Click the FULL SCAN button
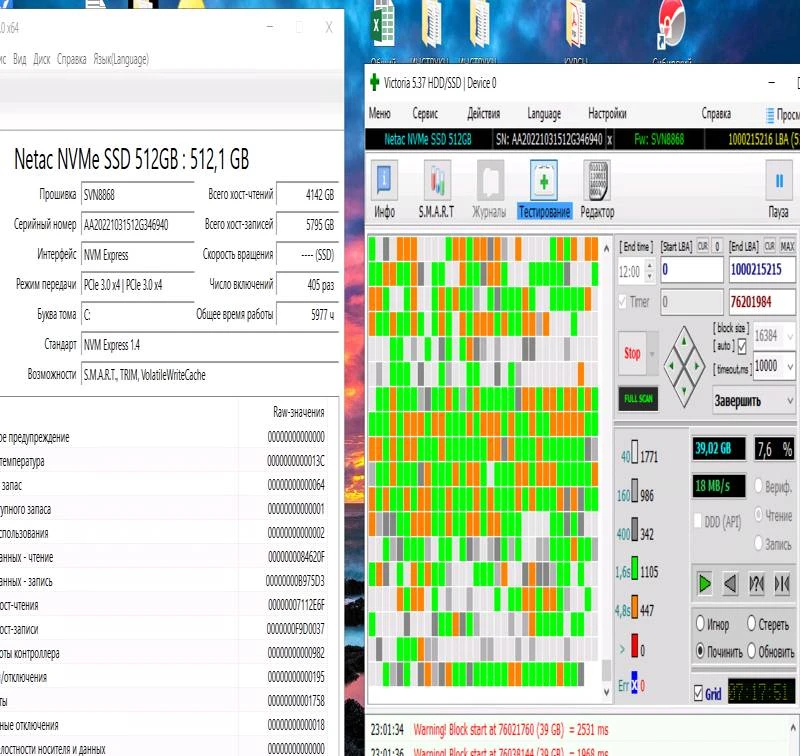Screen dimensions: 800x756 638,398
